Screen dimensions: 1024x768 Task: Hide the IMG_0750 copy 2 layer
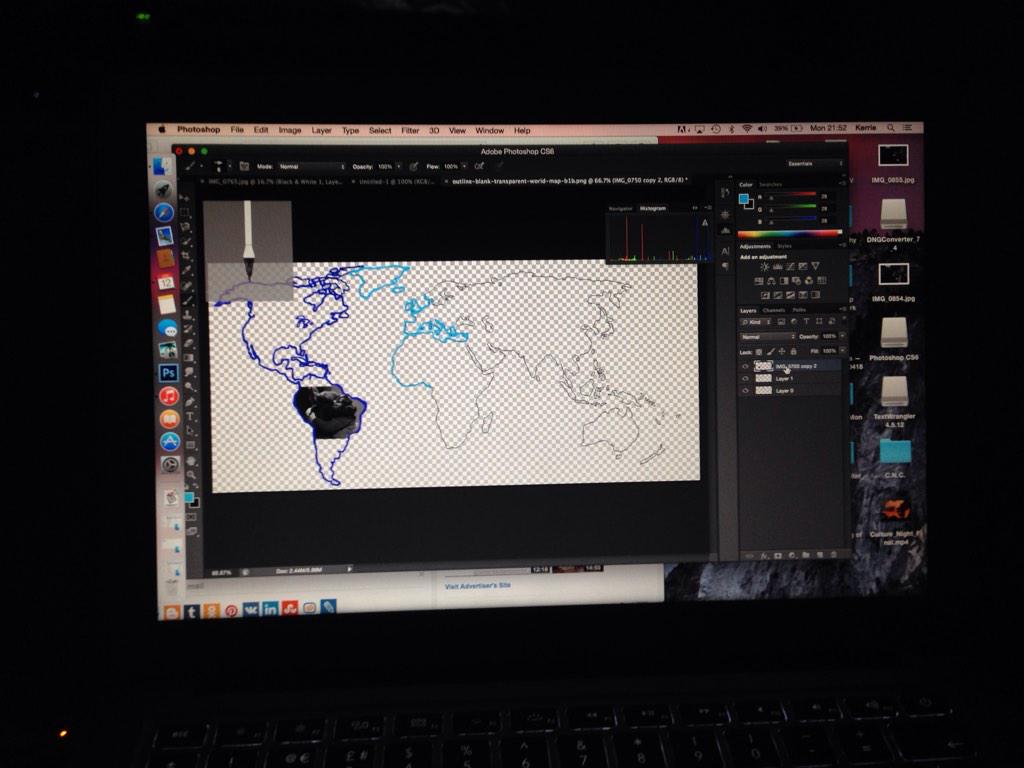click(745, 366)
